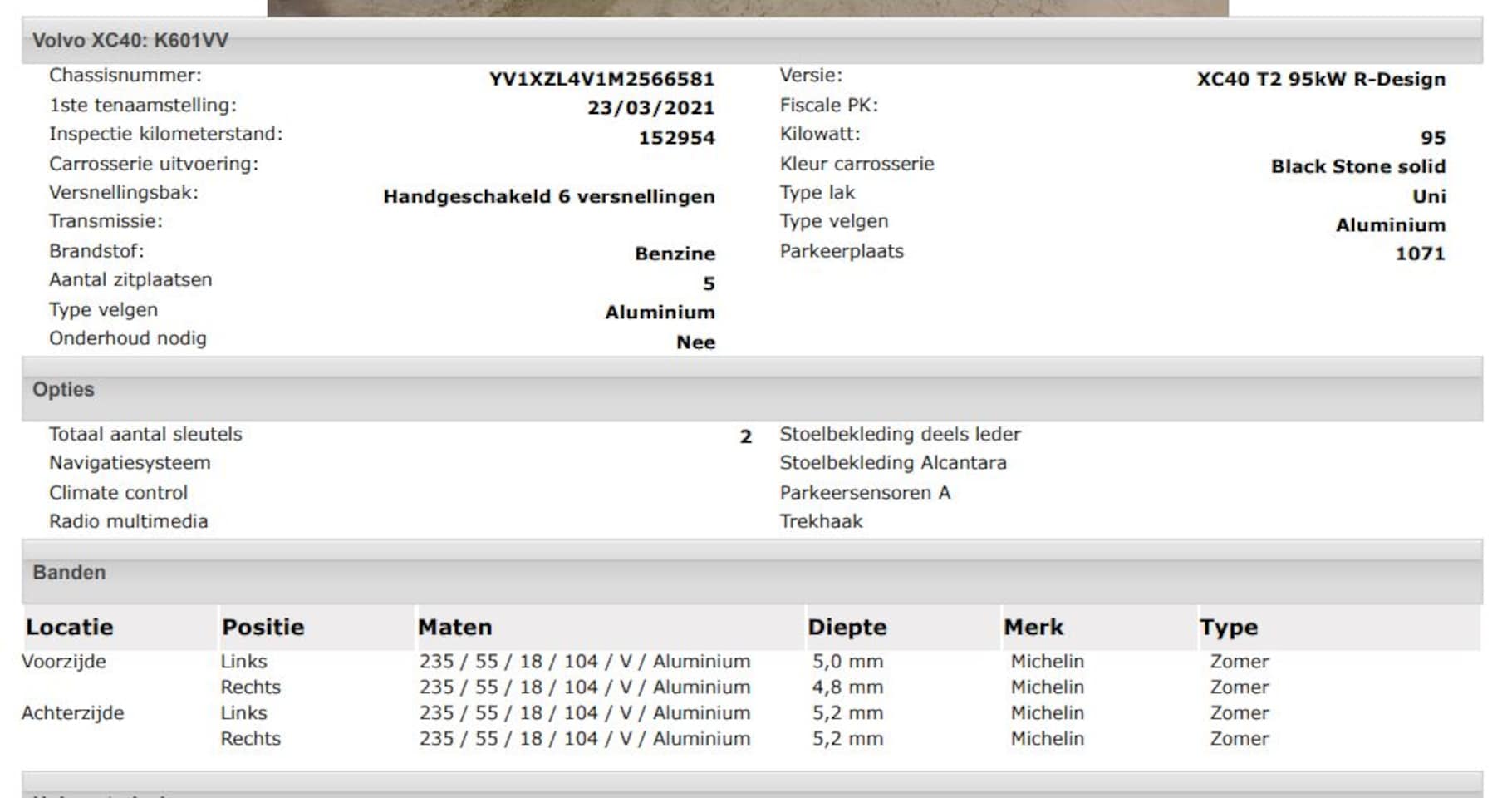
Task: Select the kilowatt value 95
Action: coord(1433,138)
